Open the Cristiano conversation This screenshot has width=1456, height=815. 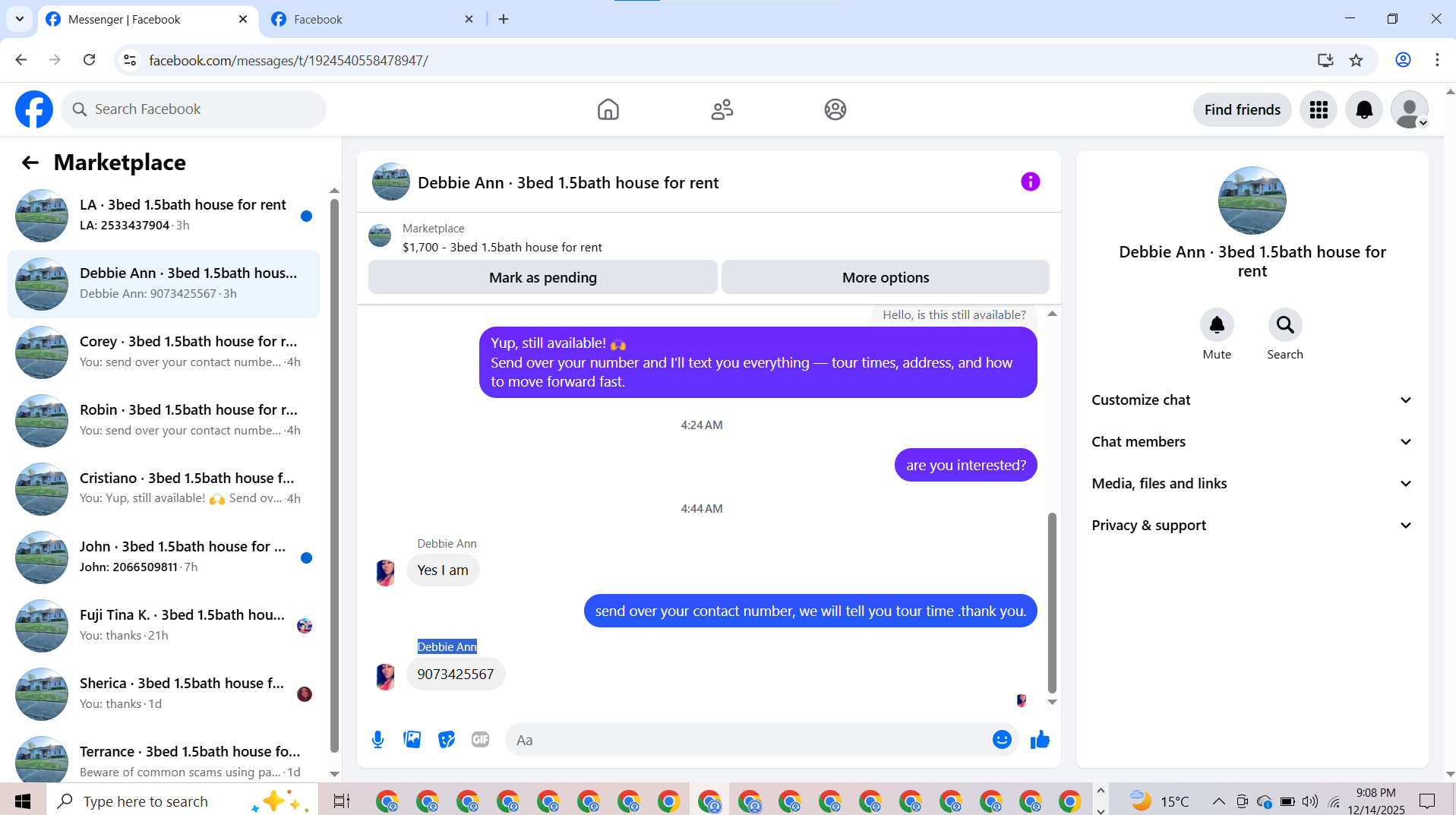point(163,489)
